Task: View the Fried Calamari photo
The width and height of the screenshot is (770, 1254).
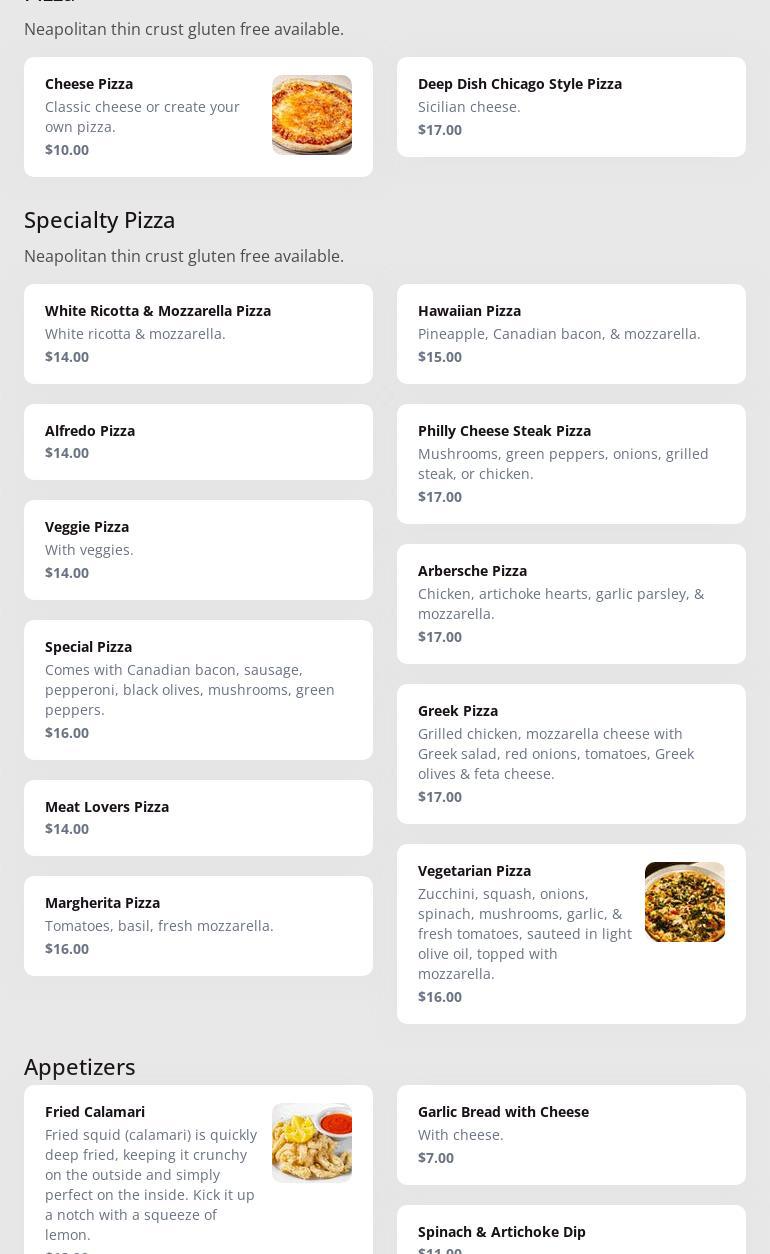Action: [x=311, y=1142]
